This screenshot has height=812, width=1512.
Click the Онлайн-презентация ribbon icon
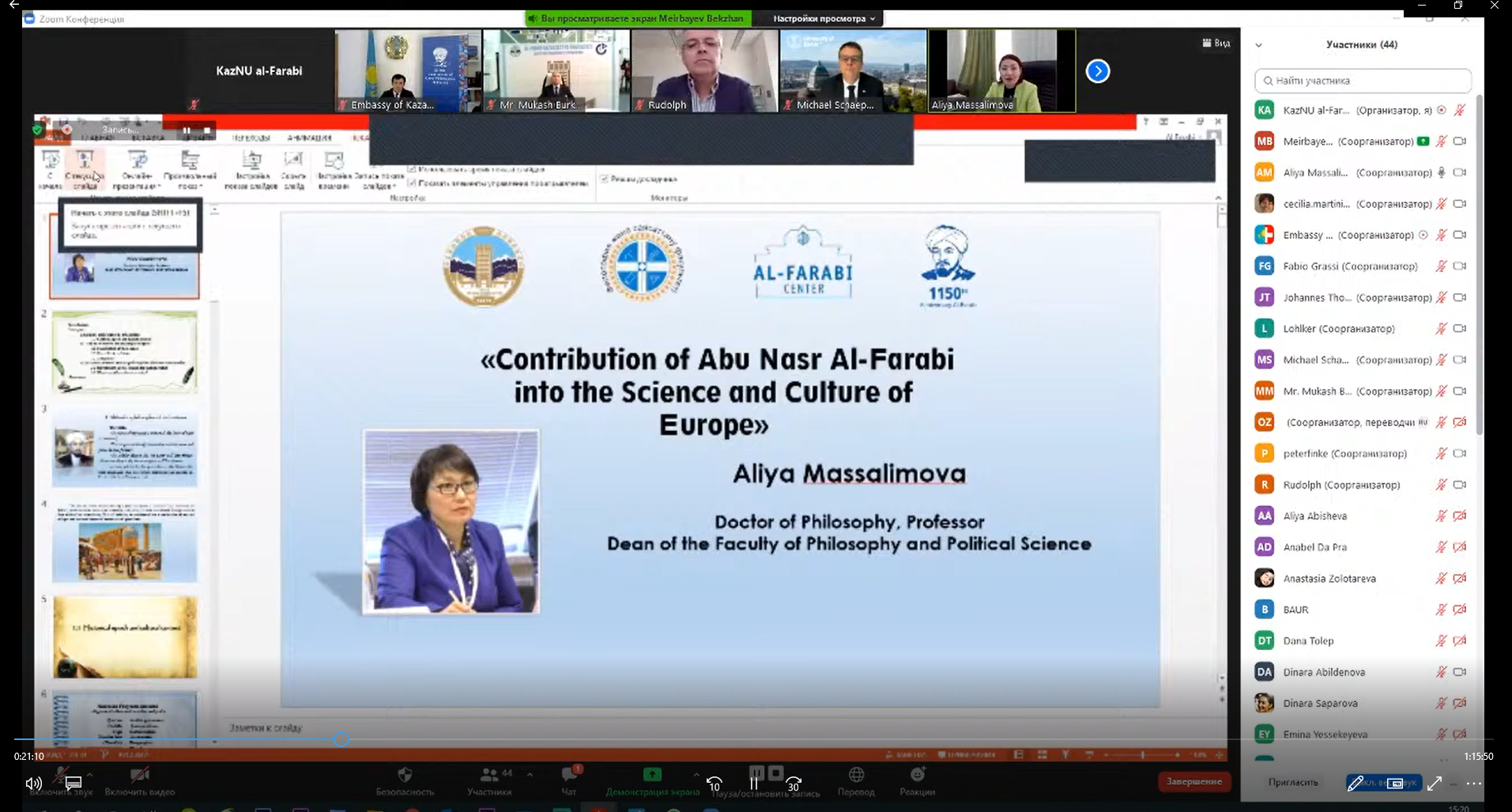click(136, 169)
